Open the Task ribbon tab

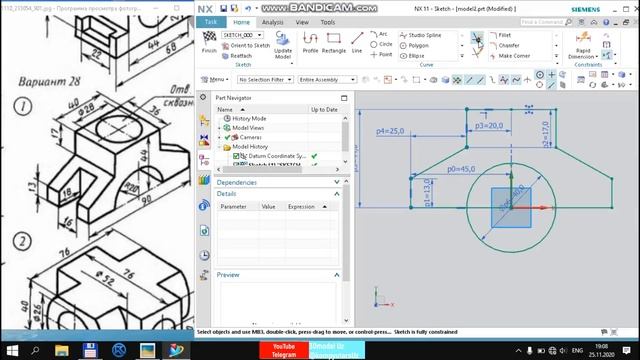[211, 22]
